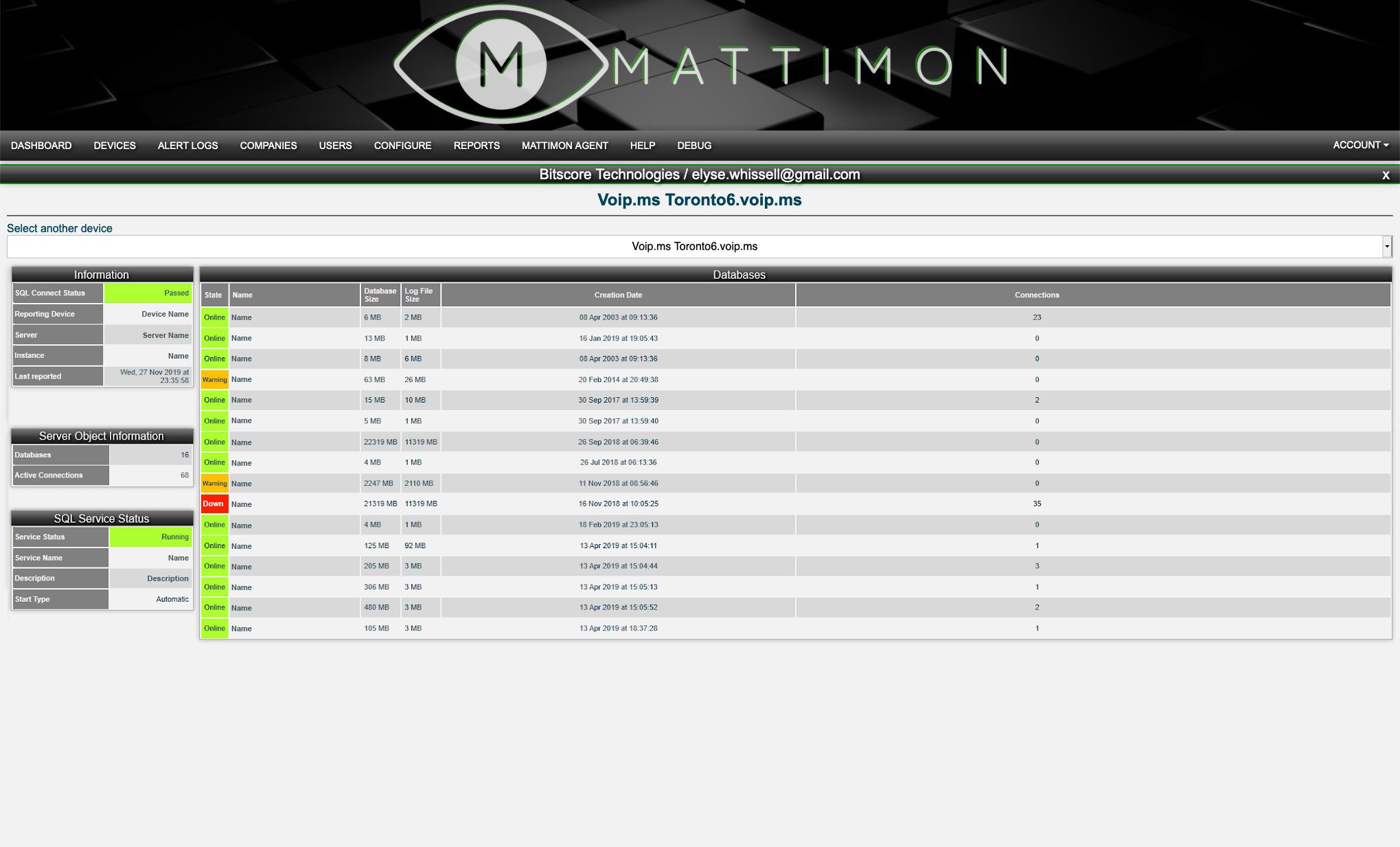The width and height of the screenshot is (1400, 847).
Task: Click the Server Object Information header
Action: point(102,436)
